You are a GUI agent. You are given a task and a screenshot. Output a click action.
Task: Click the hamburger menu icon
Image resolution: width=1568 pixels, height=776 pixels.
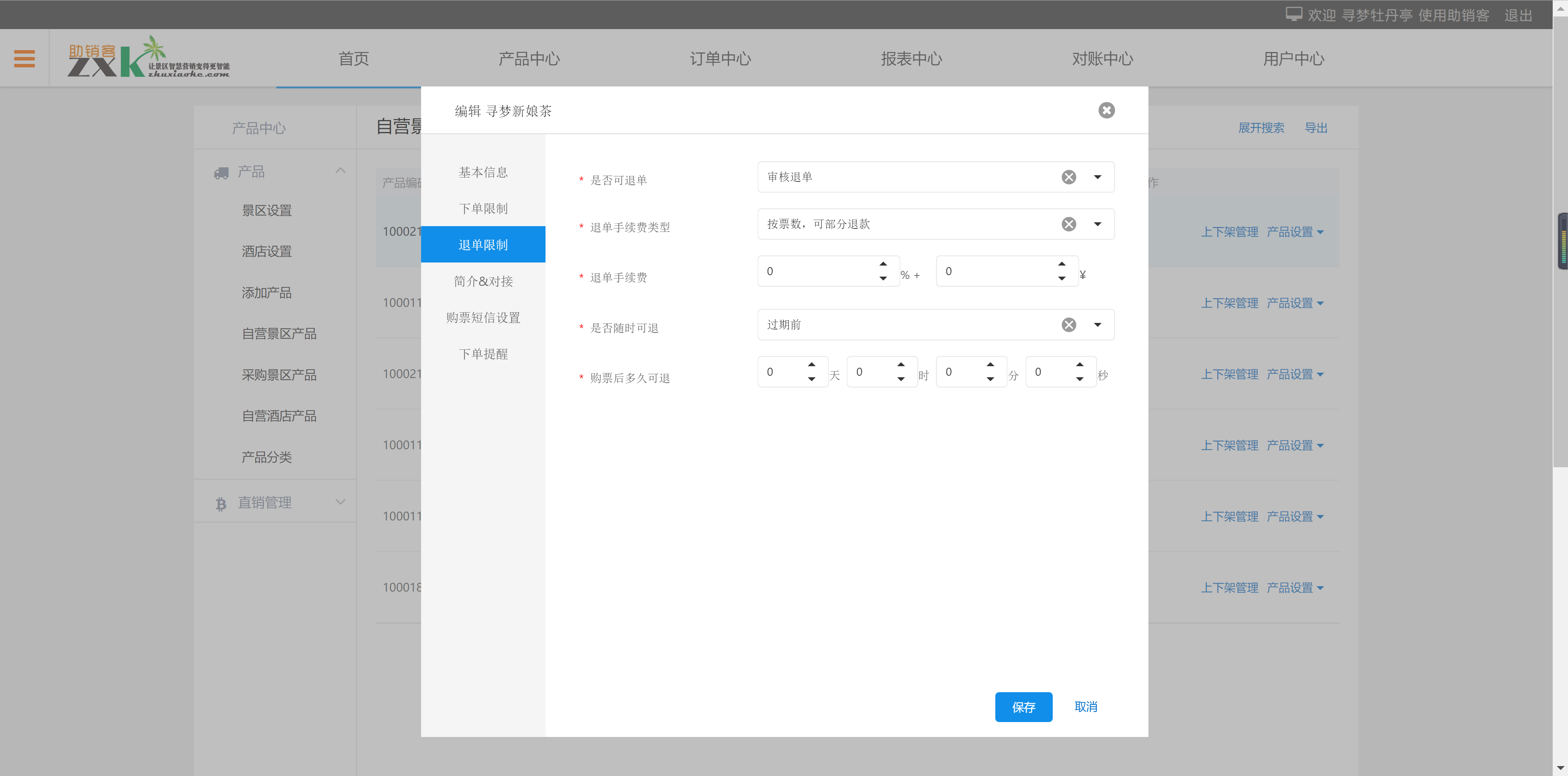coord(24,59)
